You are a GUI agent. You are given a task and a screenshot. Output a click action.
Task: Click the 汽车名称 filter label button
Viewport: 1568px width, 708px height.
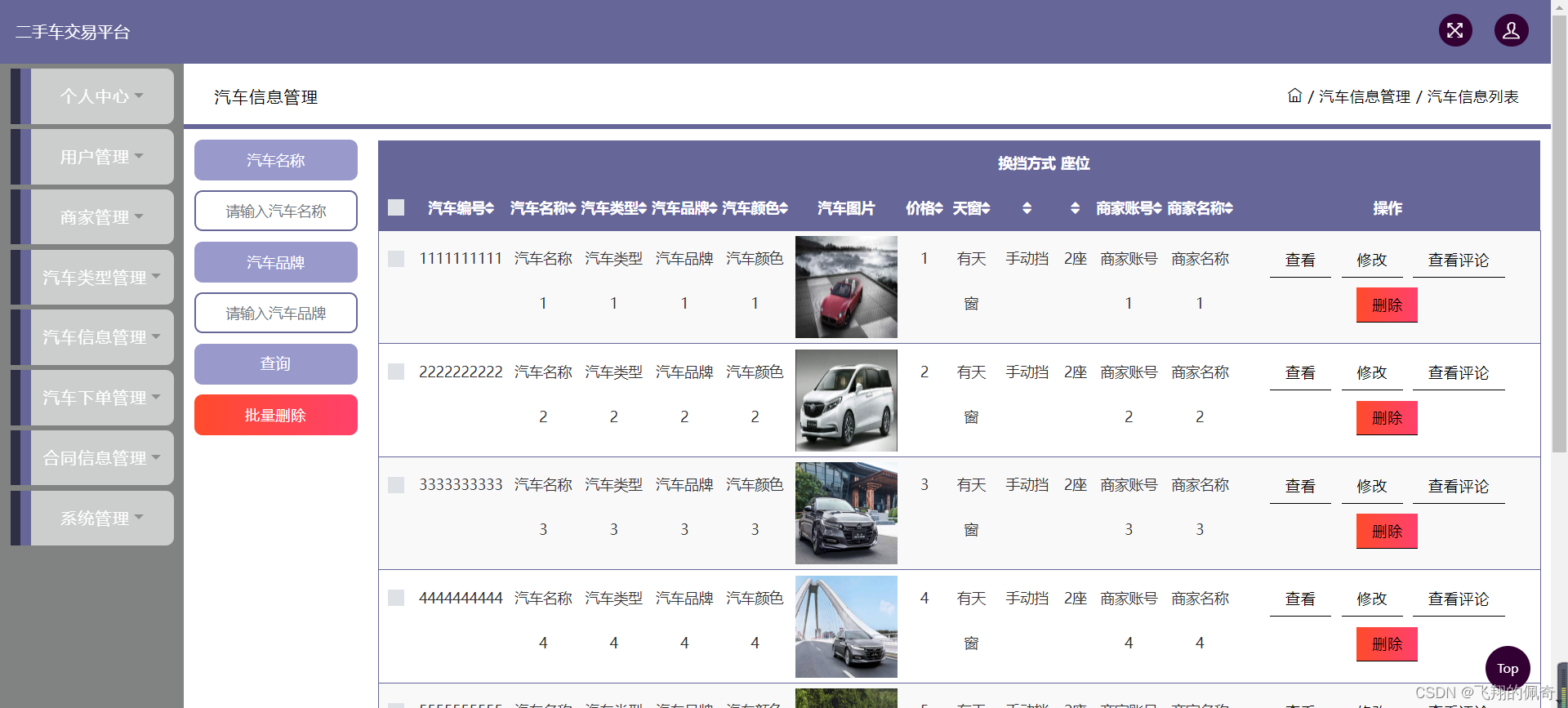[276, 160]
